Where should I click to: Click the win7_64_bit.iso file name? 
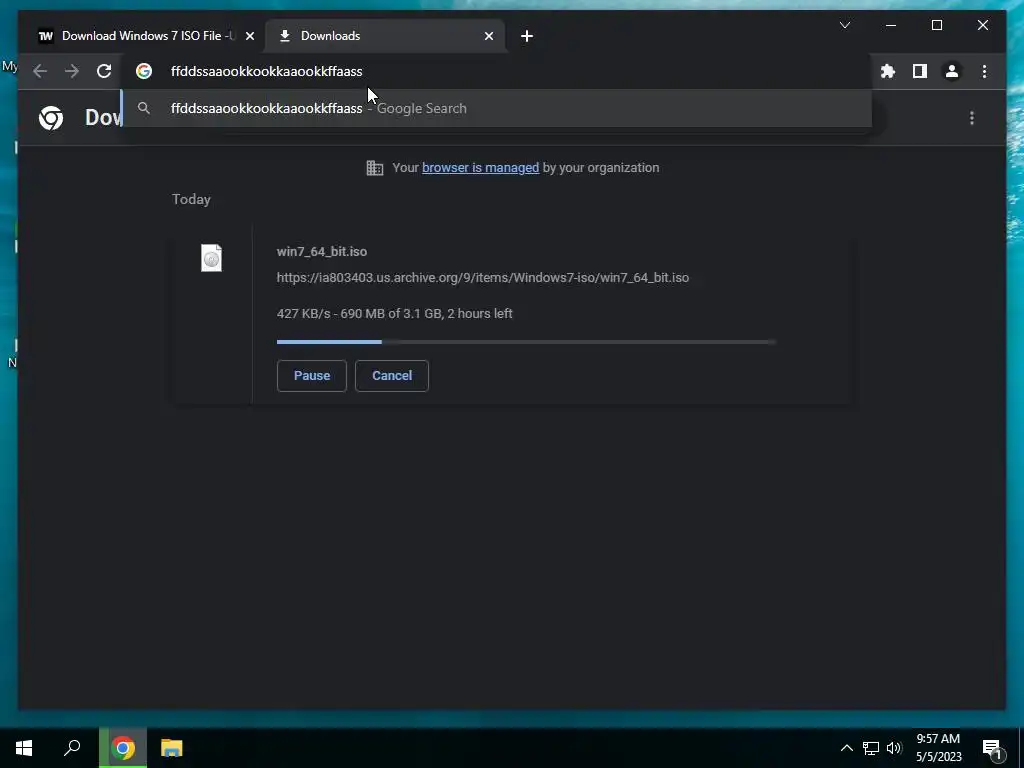[322, 251]
